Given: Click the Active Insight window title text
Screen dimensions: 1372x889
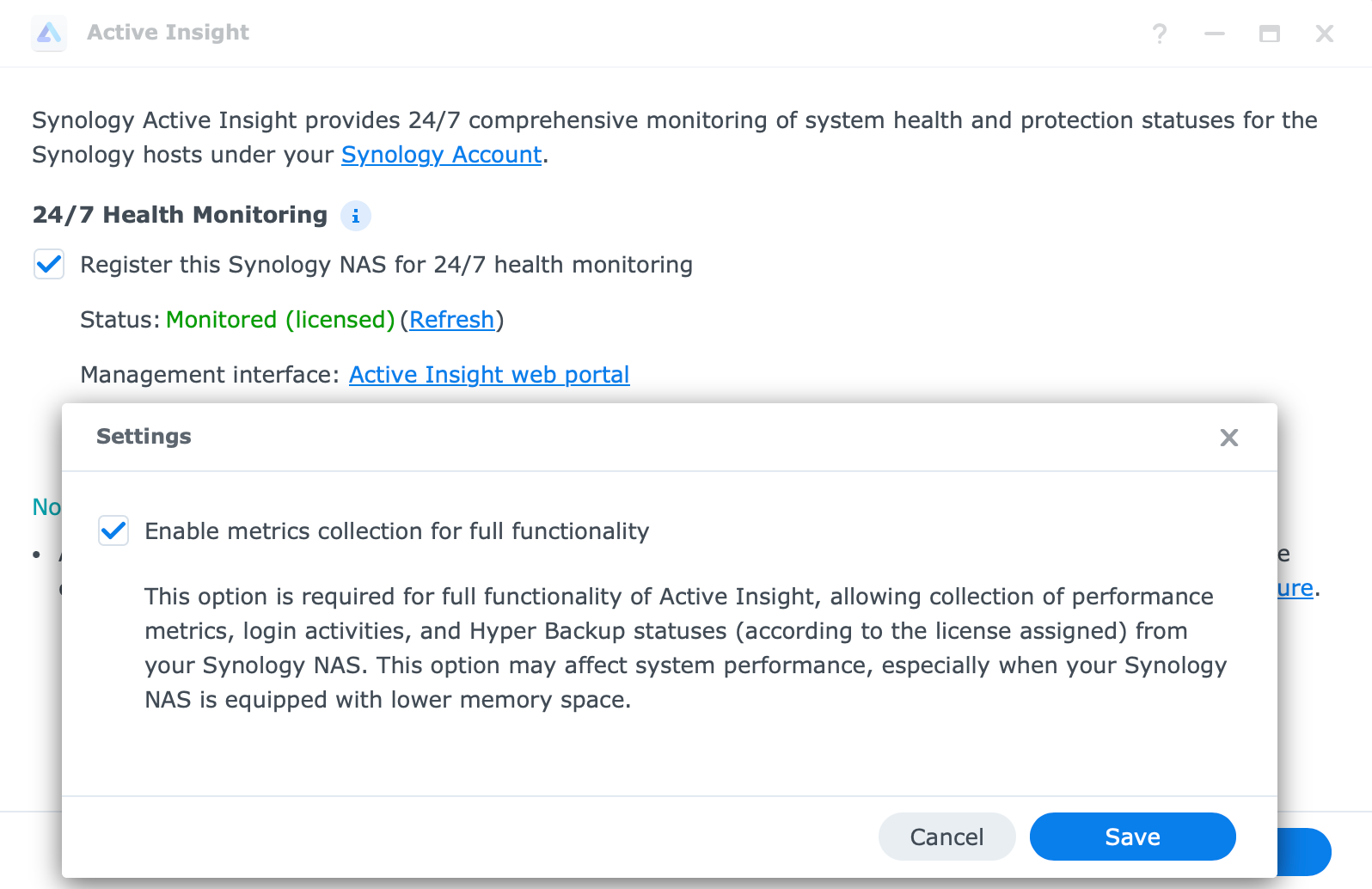Looking at the screenshot, I should [x=168, y=33].
